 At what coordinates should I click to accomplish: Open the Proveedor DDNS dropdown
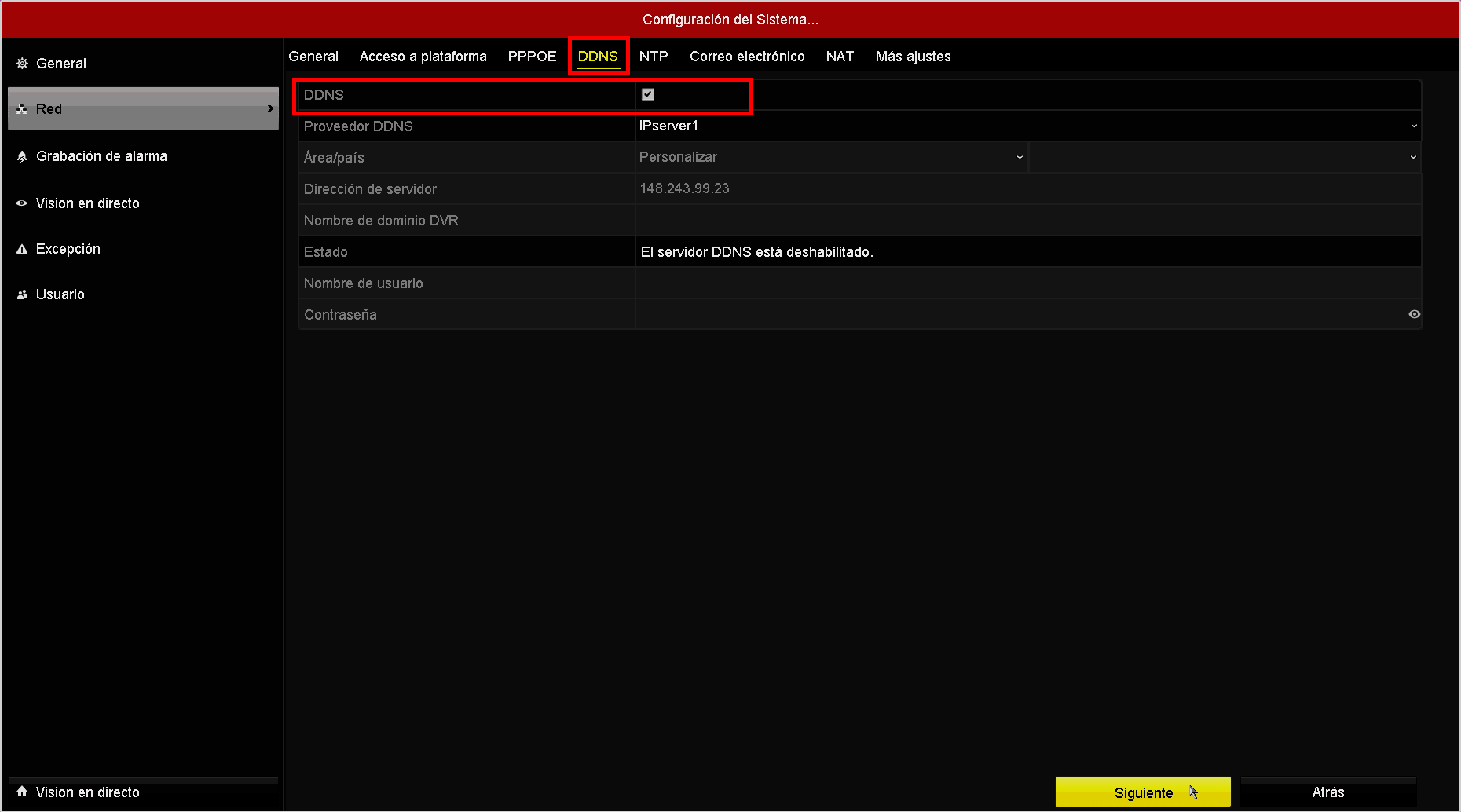[1028, 126]
